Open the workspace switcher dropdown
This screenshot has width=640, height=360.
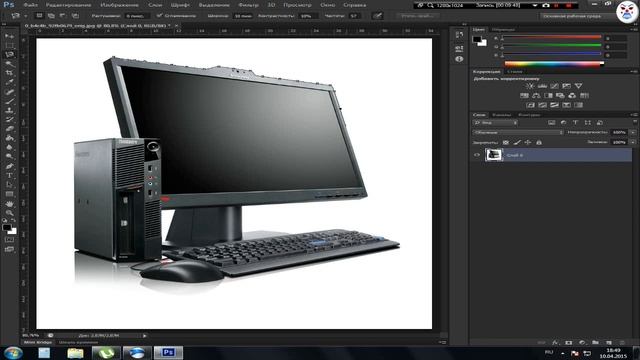[578, 16]
